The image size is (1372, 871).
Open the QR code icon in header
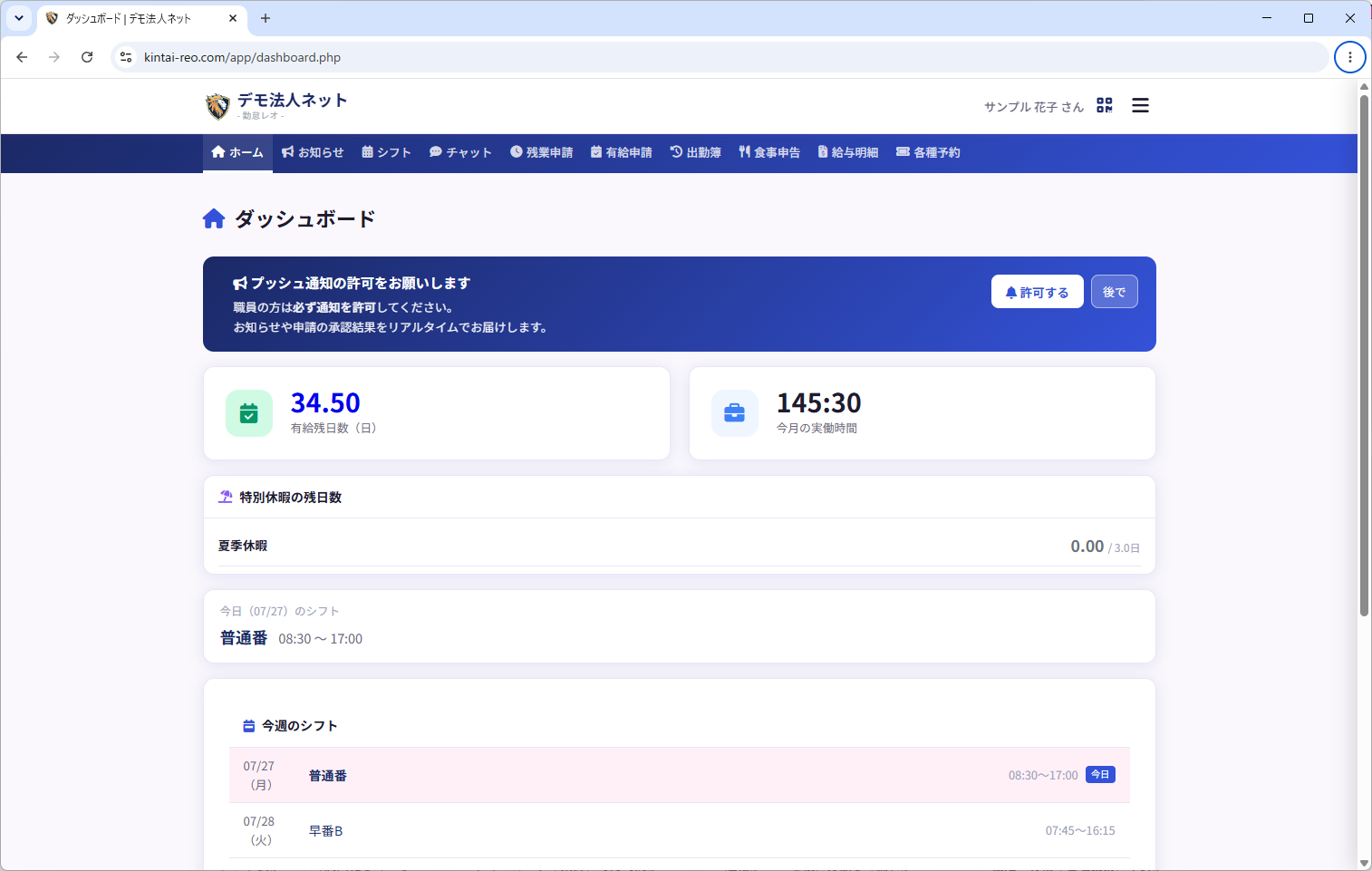[x=1104, y=106]
